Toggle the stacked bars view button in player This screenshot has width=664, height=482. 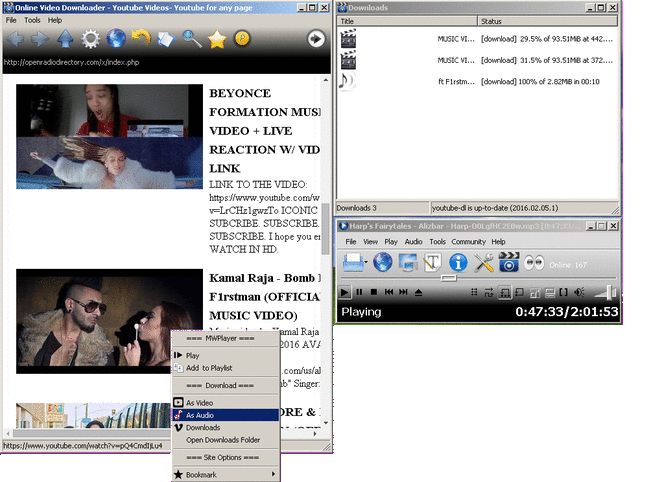[550, 292]
